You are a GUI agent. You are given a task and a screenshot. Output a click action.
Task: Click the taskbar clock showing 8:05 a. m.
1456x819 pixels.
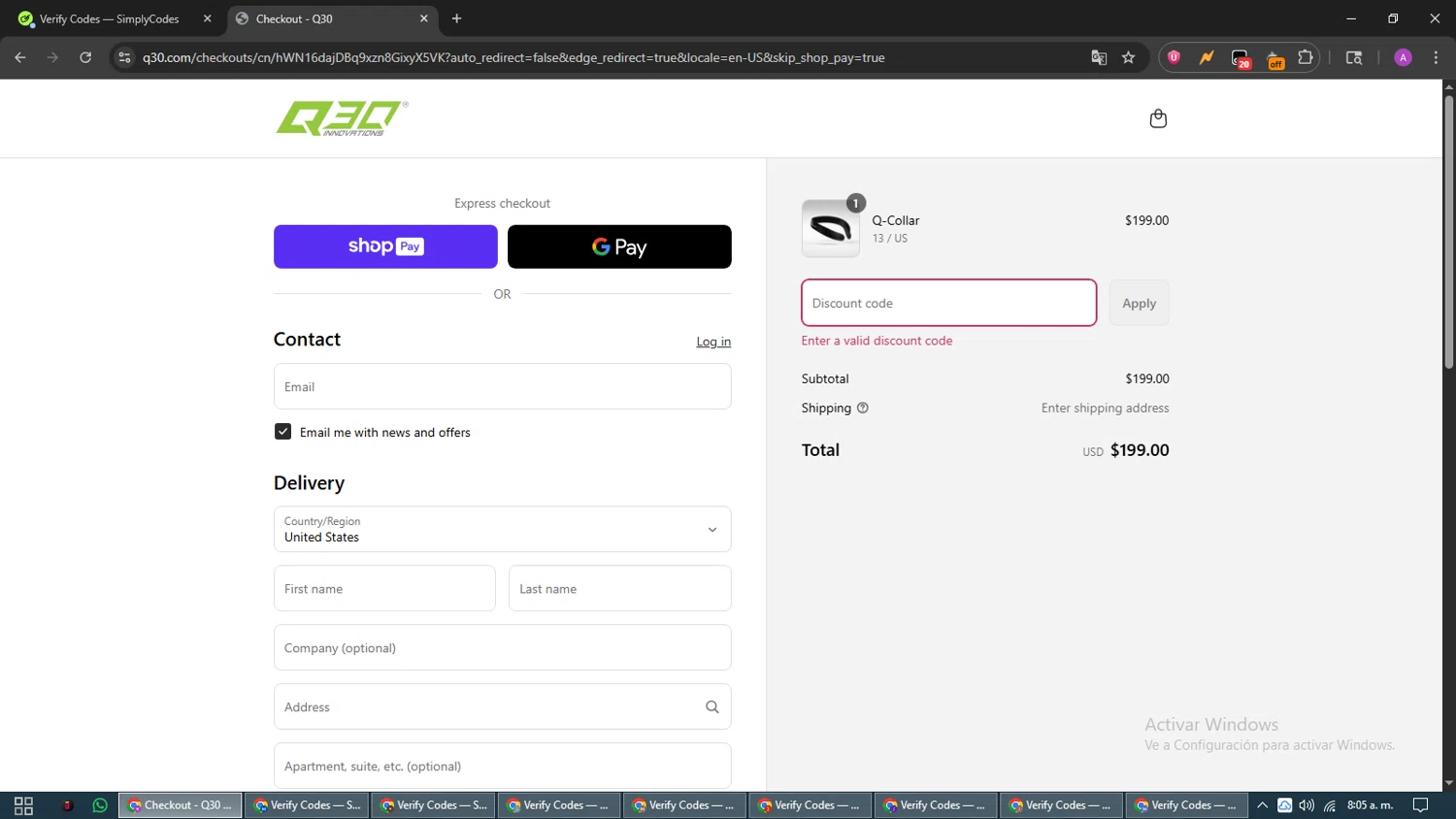click(x=1370, y=805)
